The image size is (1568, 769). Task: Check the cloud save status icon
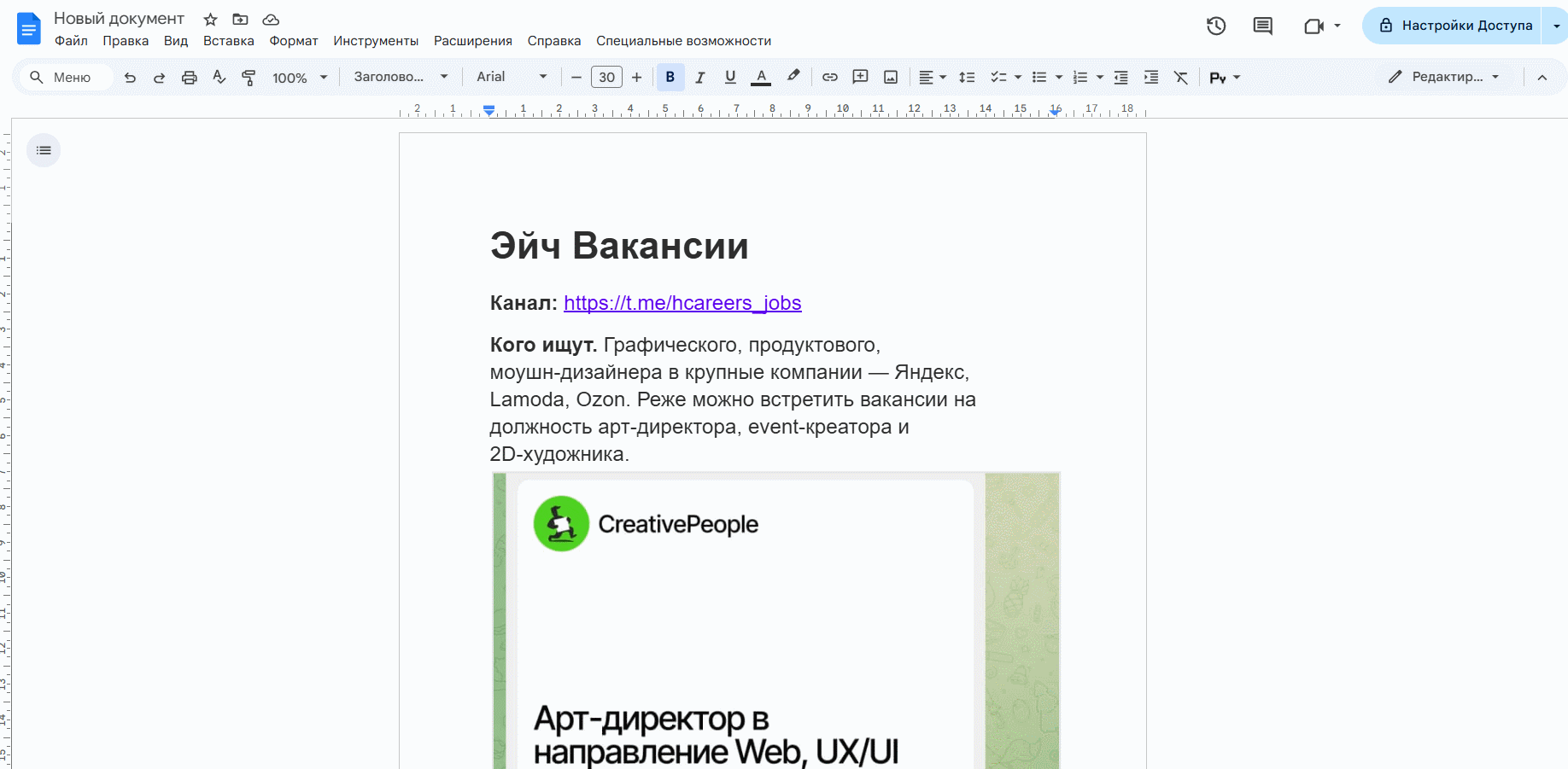coord(271,19)
